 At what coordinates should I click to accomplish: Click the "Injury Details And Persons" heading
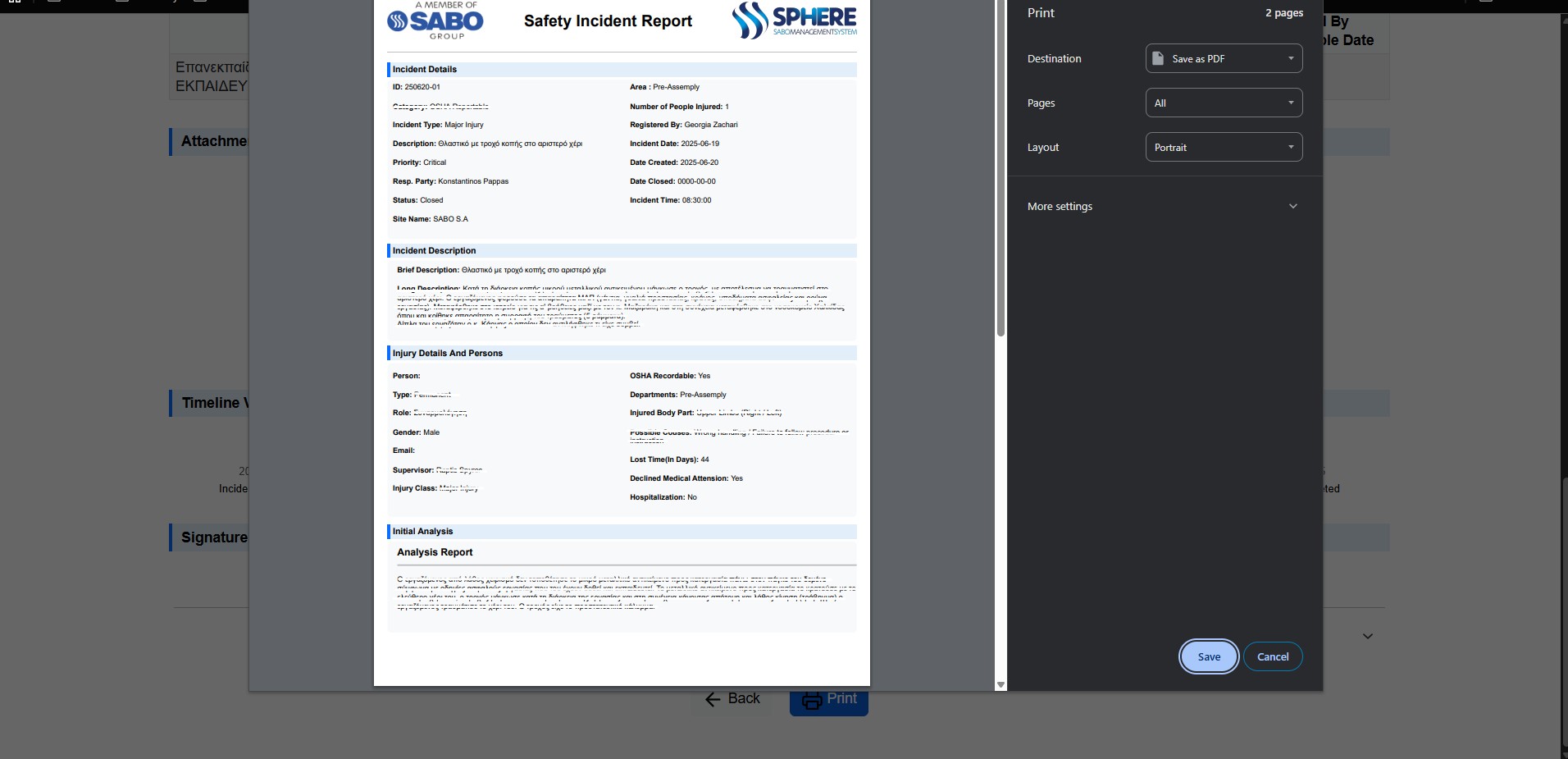pos(447,353)
